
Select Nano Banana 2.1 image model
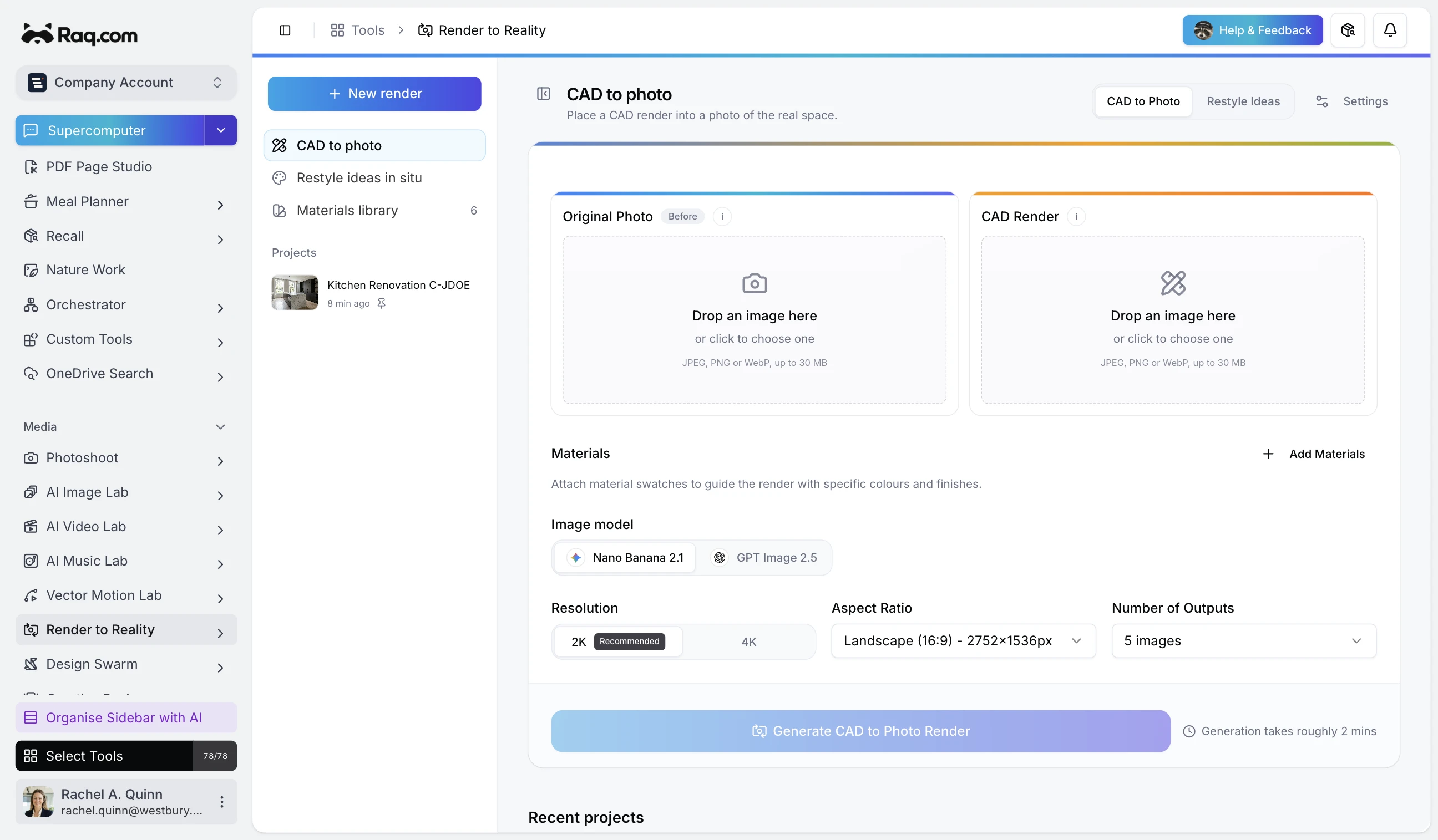[625, 558]
